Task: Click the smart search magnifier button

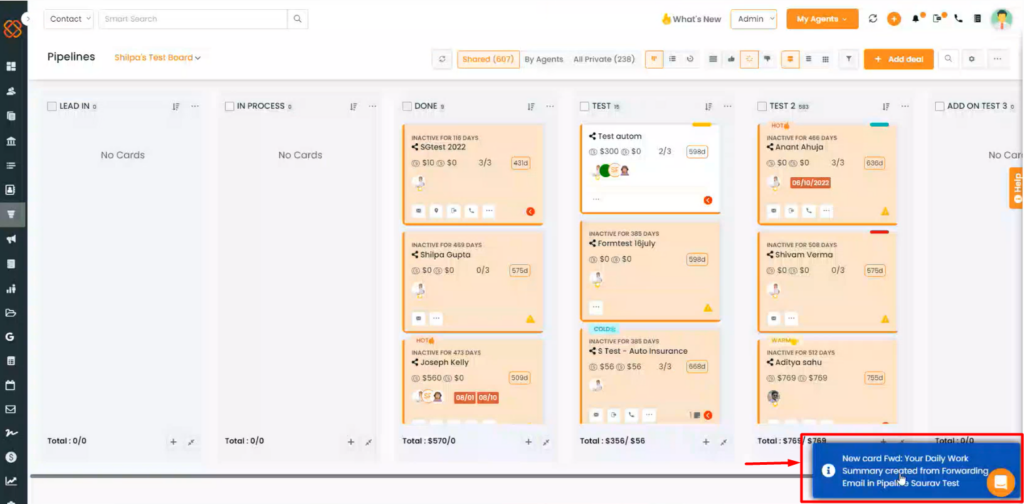Action: [298, 19]
